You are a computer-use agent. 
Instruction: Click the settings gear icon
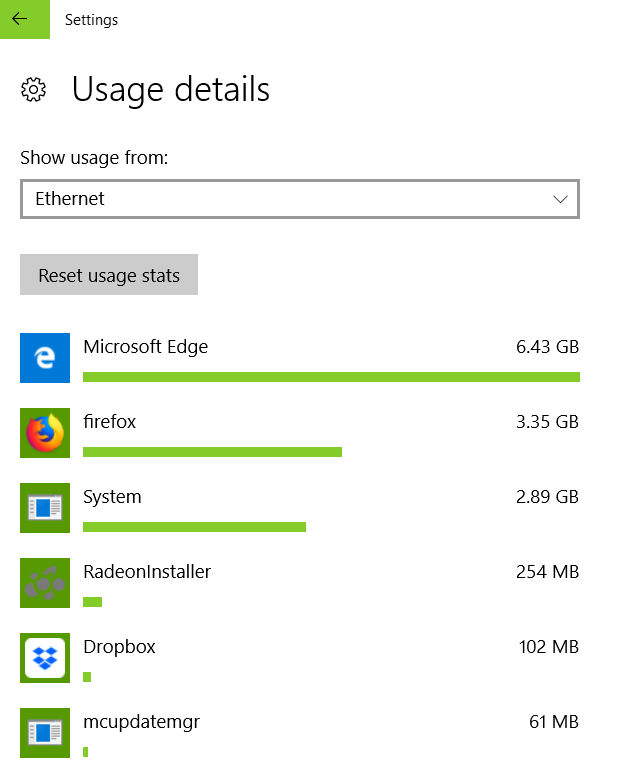pos(34,90)
